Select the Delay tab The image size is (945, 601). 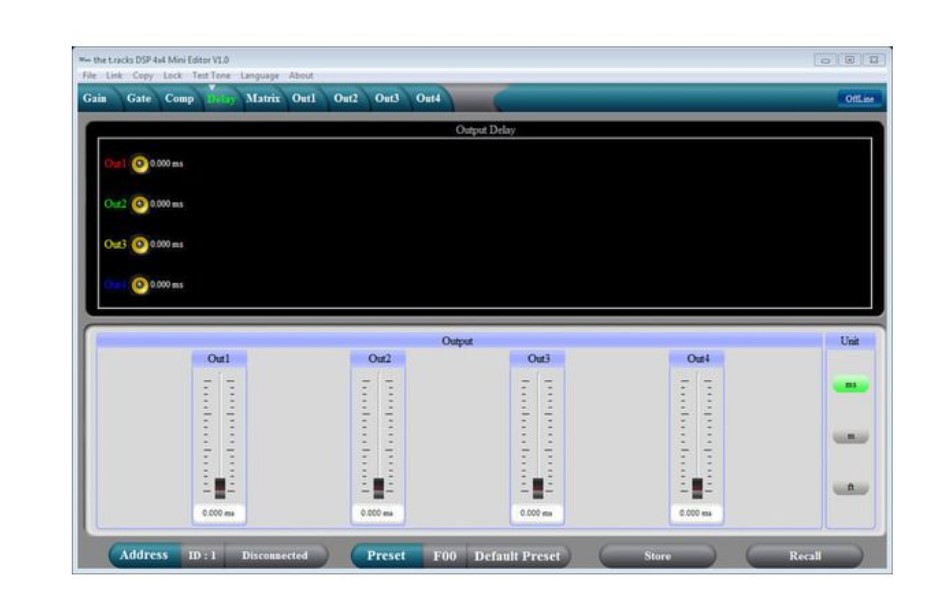(x=221, y=99)
